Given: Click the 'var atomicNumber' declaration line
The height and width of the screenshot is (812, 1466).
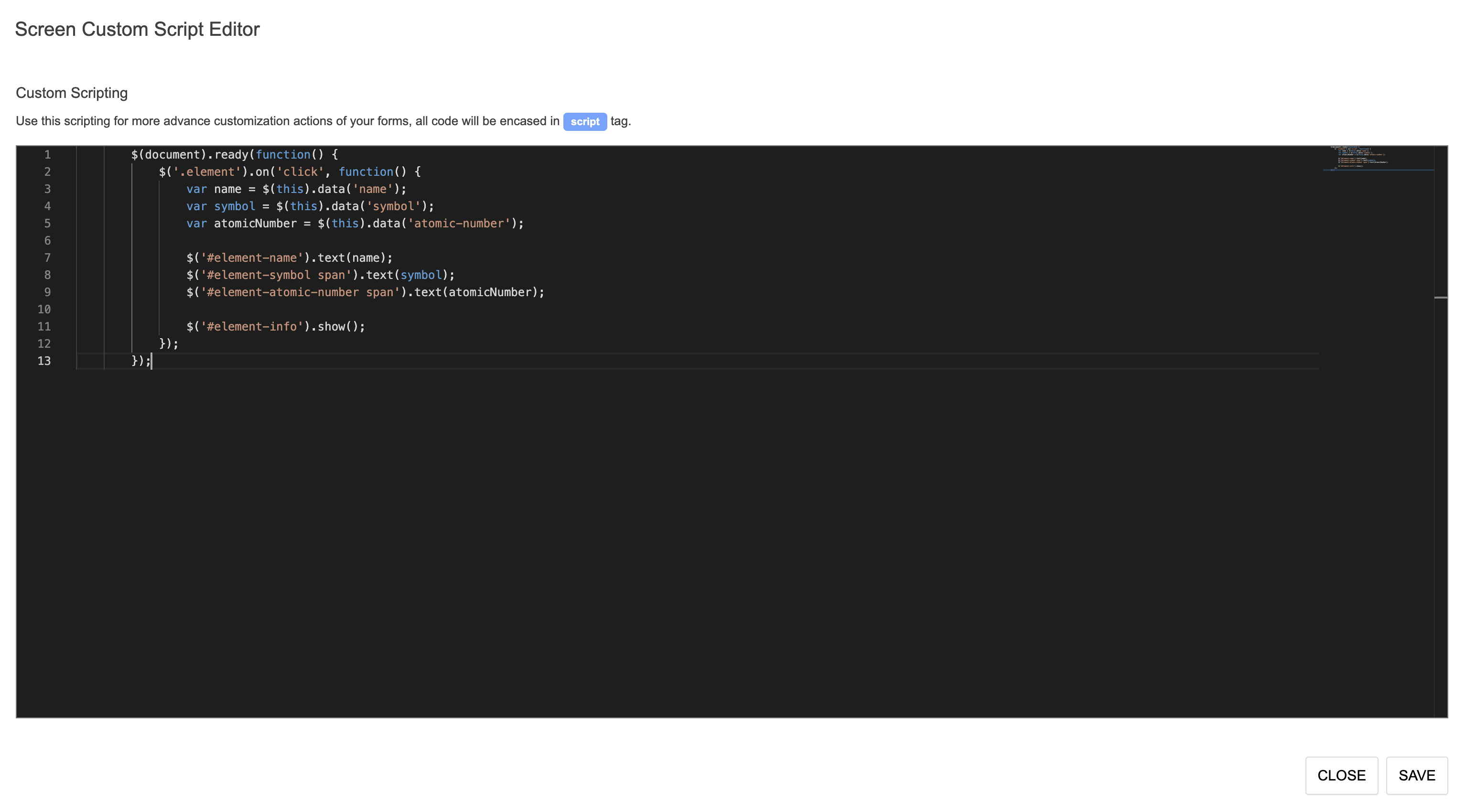Looking at the screenshot, I should pos(355,223).
